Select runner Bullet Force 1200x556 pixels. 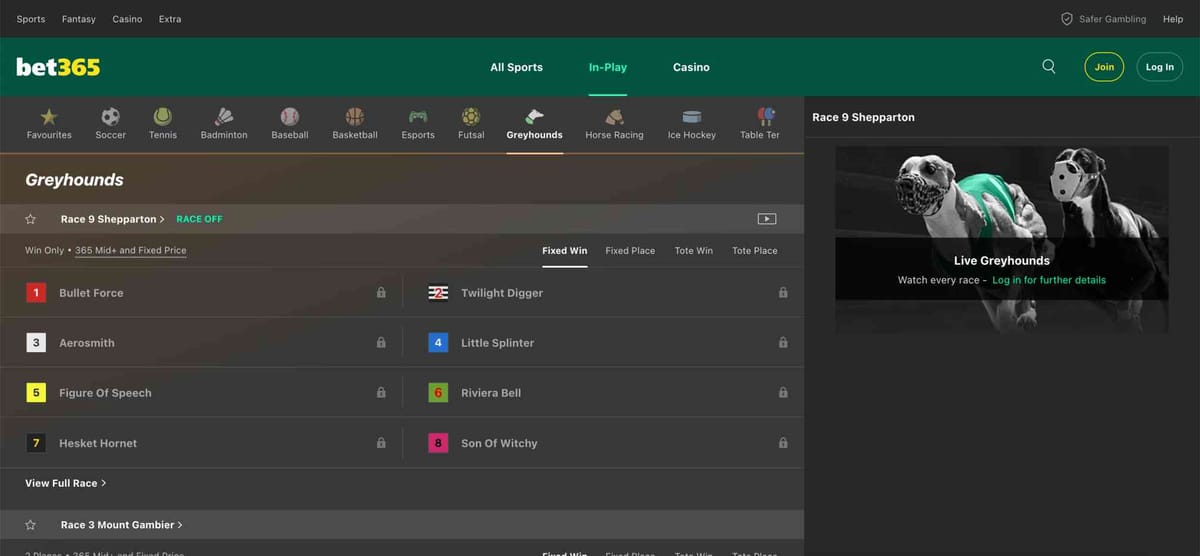click(91, 293)
